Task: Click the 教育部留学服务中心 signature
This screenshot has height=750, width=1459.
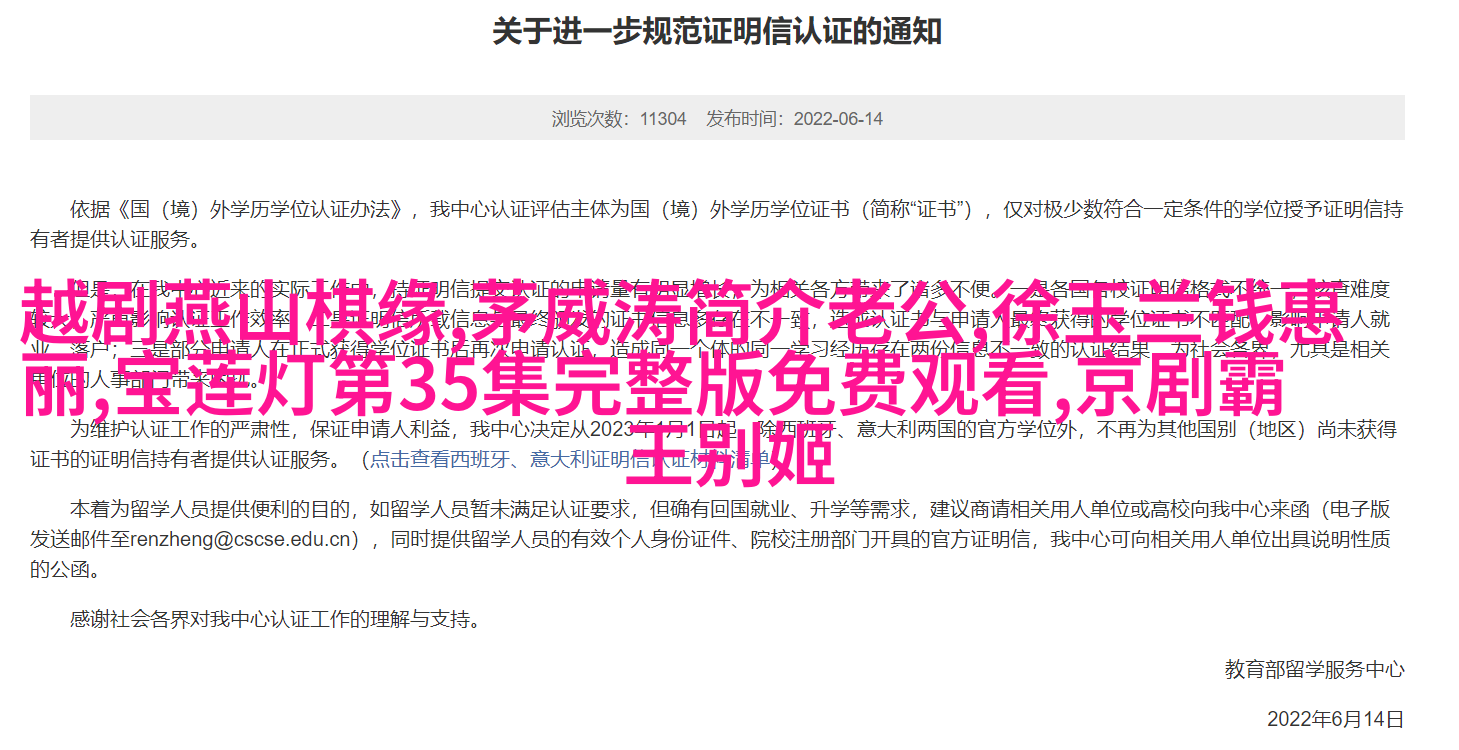Action: (x=1314, y=670)
